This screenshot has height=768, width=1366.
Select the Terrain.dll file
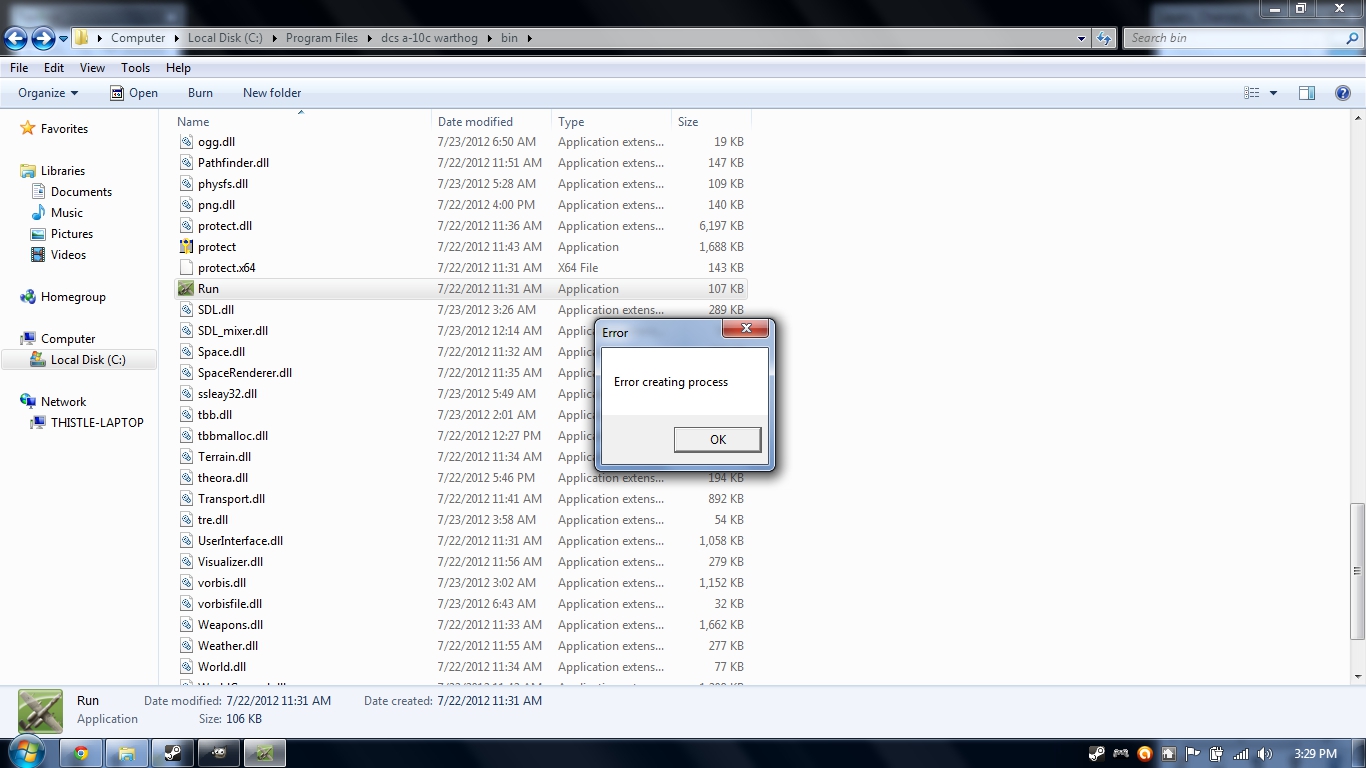tap(224, 457)
